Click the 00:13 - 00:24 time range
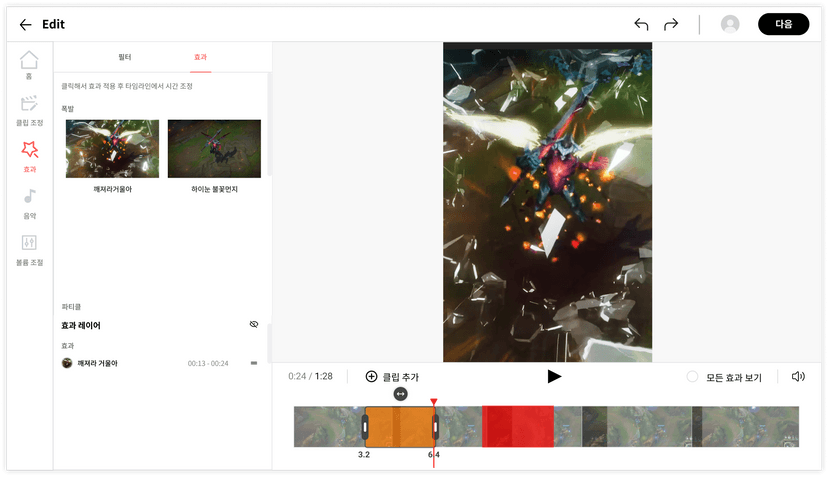Viewport: 828px width, 477px height. [x=208, y=363]
